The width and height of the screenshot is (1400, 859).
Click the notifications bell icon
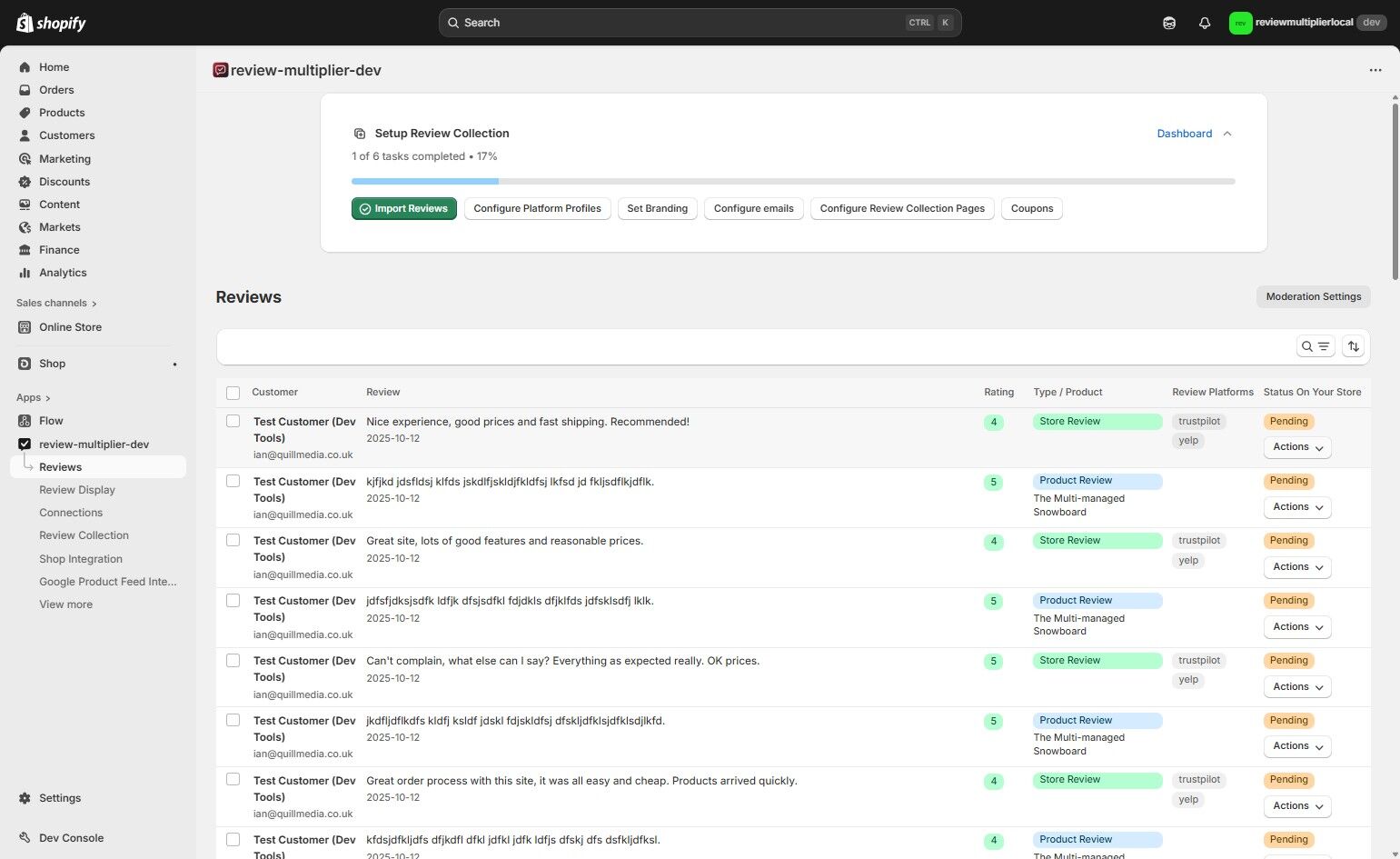[x=1205, y=23]
